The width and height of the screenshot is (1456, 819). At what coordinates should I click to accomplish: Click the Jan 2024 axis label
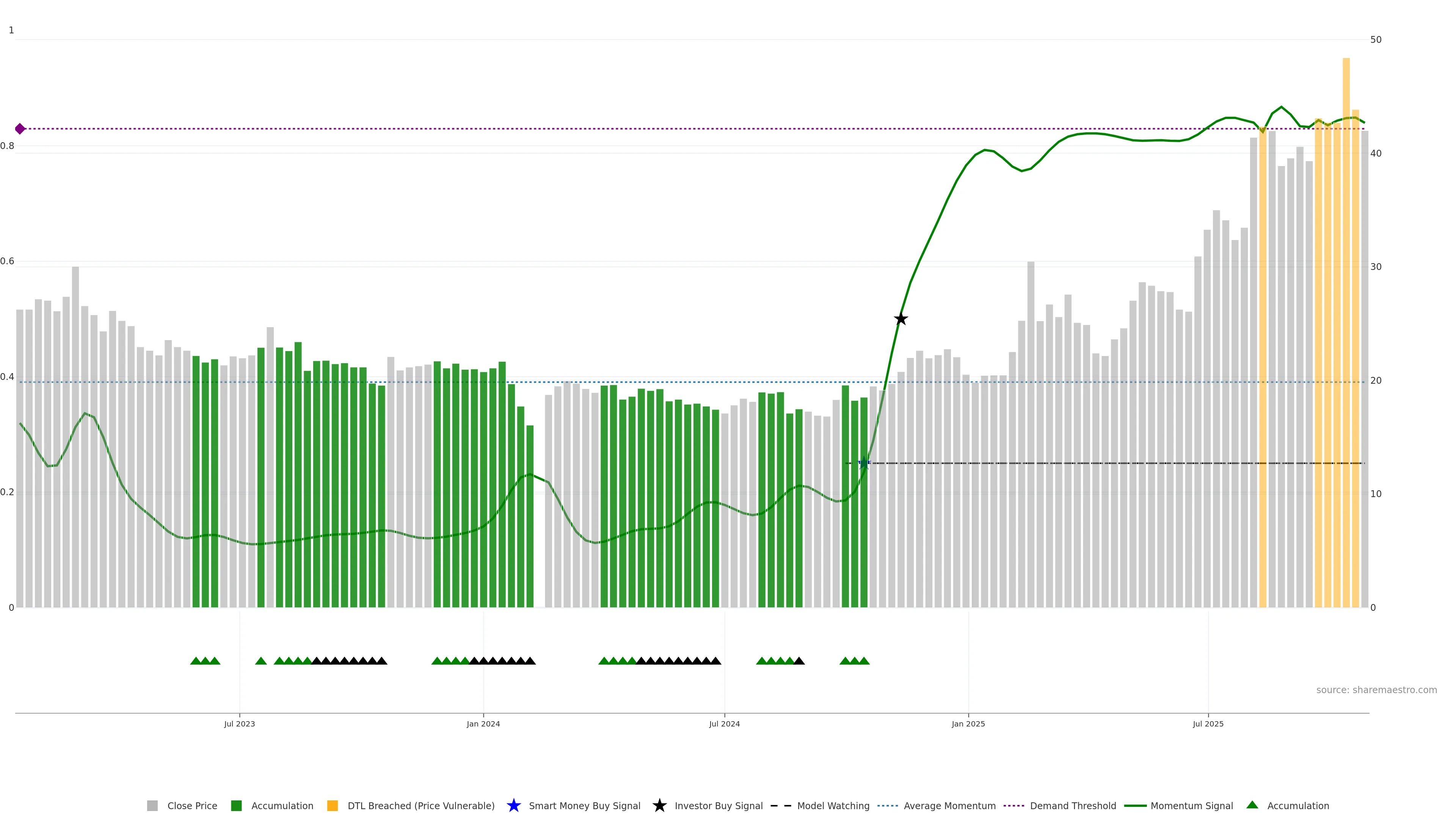pos(483,723)
